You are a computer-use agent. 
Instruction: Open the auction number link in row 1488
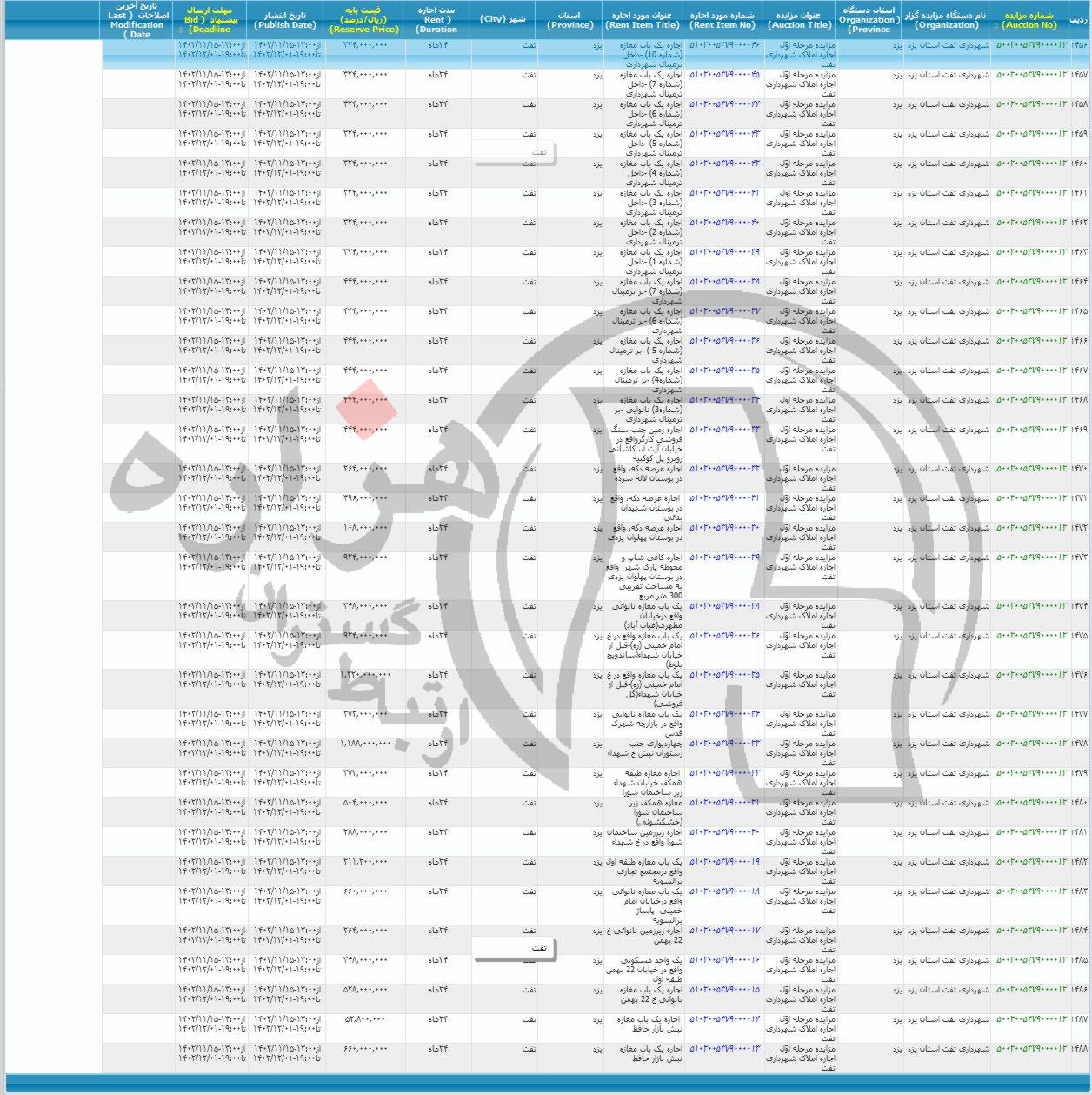coord(1031,1049)
